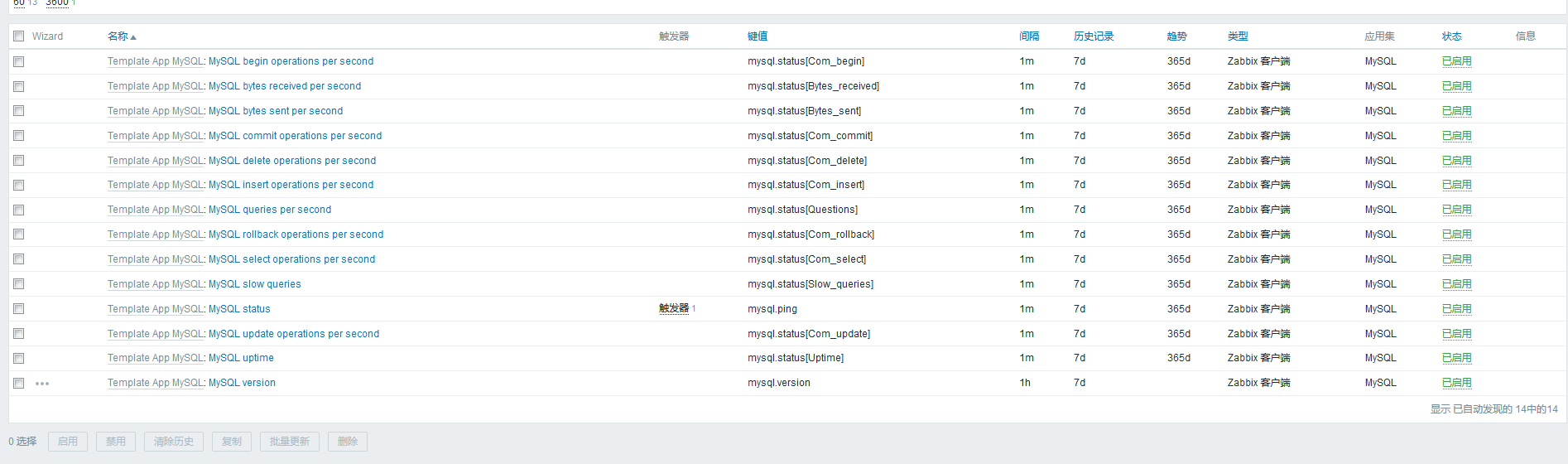The image size is (1568, 464).
Task: Toggle 已启用 status for mysql.status[Uptime]
Action: click(x=1457, y=358)
